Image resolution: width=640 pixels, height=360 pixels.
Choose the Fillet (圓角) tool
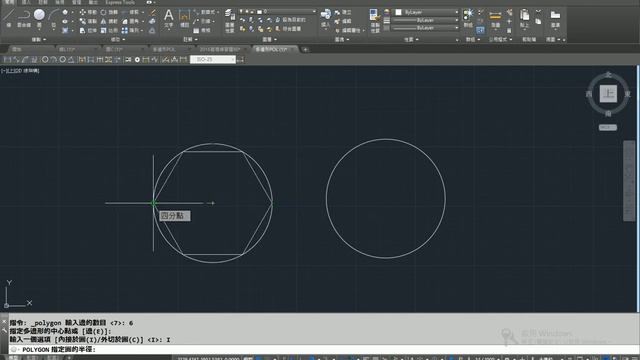pos(131,21)
